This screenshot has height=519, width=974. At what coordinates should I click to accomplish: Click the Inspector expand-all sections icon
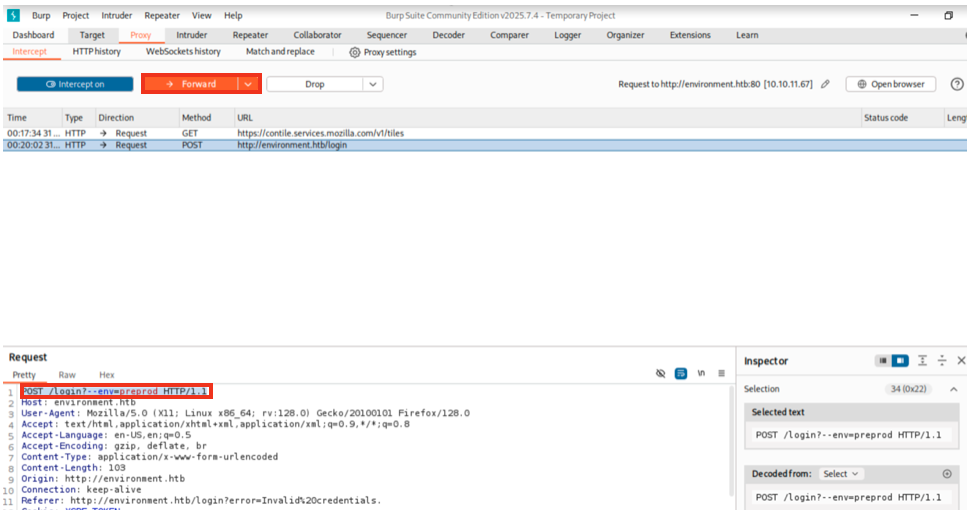[x=922, y=361]
